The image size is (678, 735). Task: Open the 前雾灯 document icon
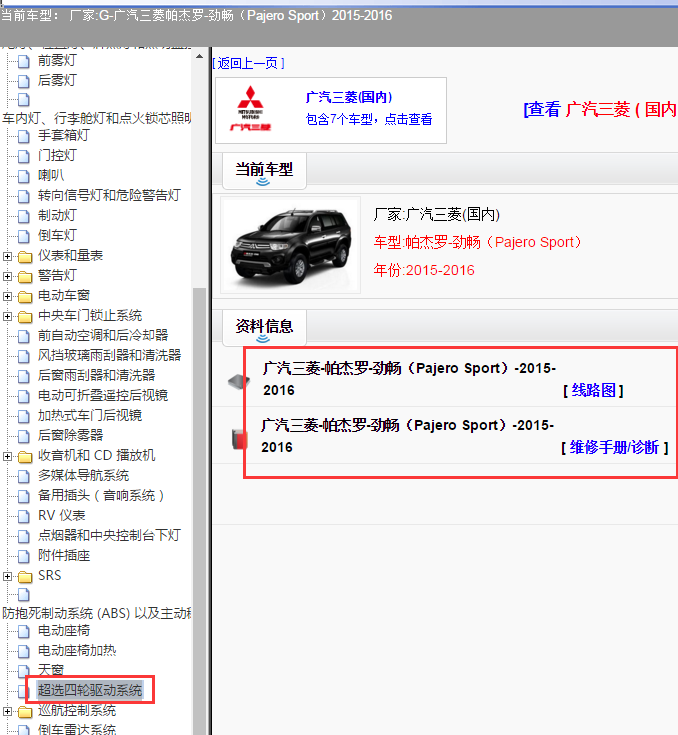[24, 61]
